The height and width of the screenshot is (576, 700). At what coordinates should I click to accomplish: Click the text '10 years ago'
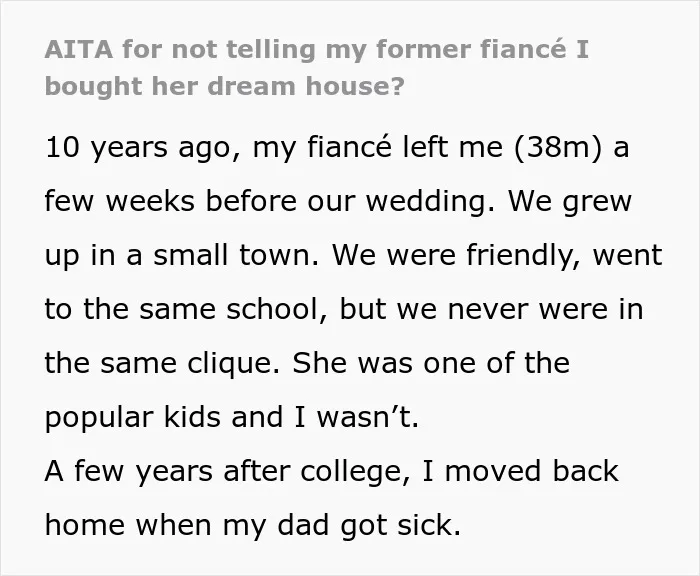coord(143,148)
